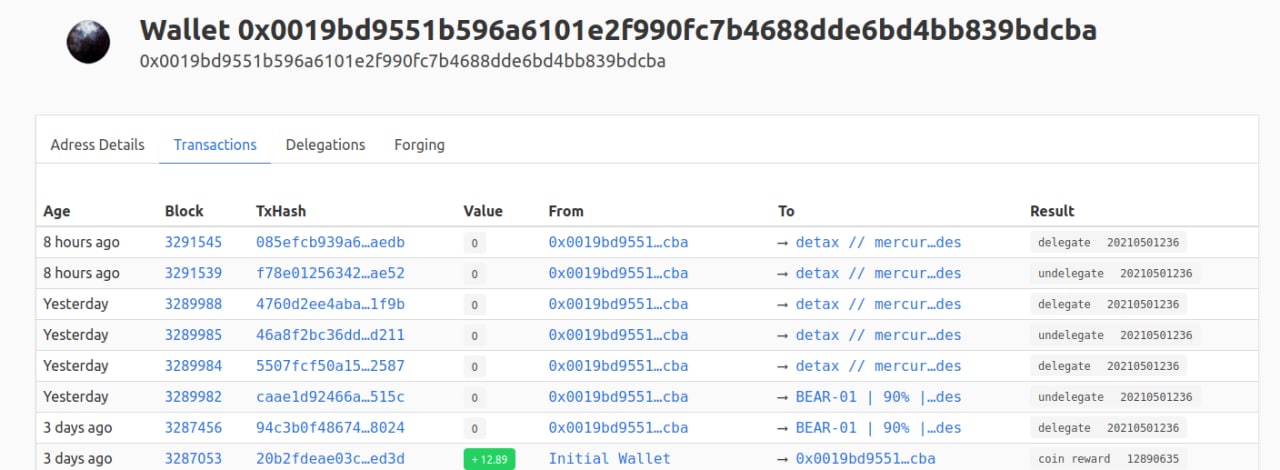1280x470 pixels.
Task: Click the coin reward result badge
Action: [x=1074, y=459]
